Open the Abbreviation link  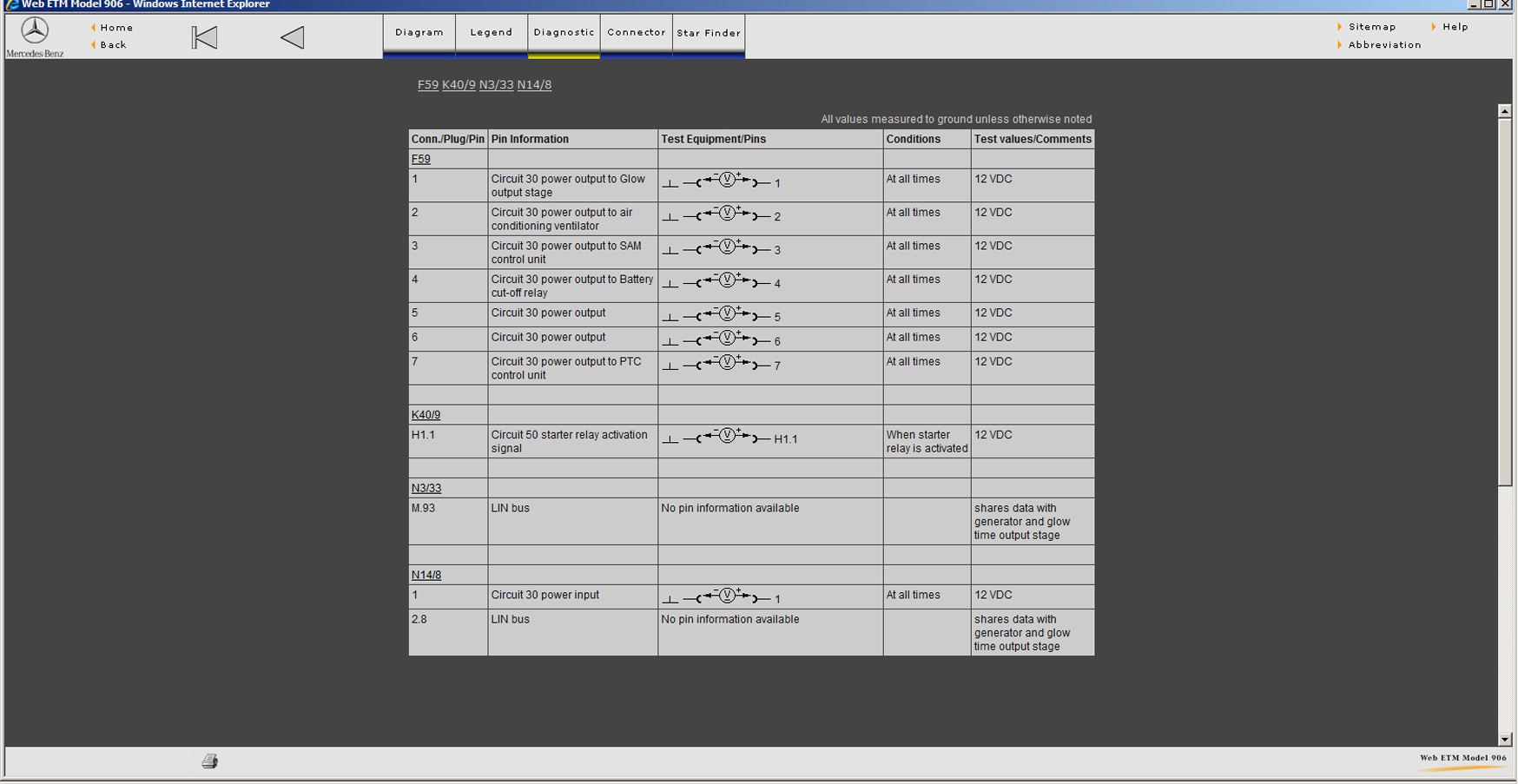[1384, 45]
